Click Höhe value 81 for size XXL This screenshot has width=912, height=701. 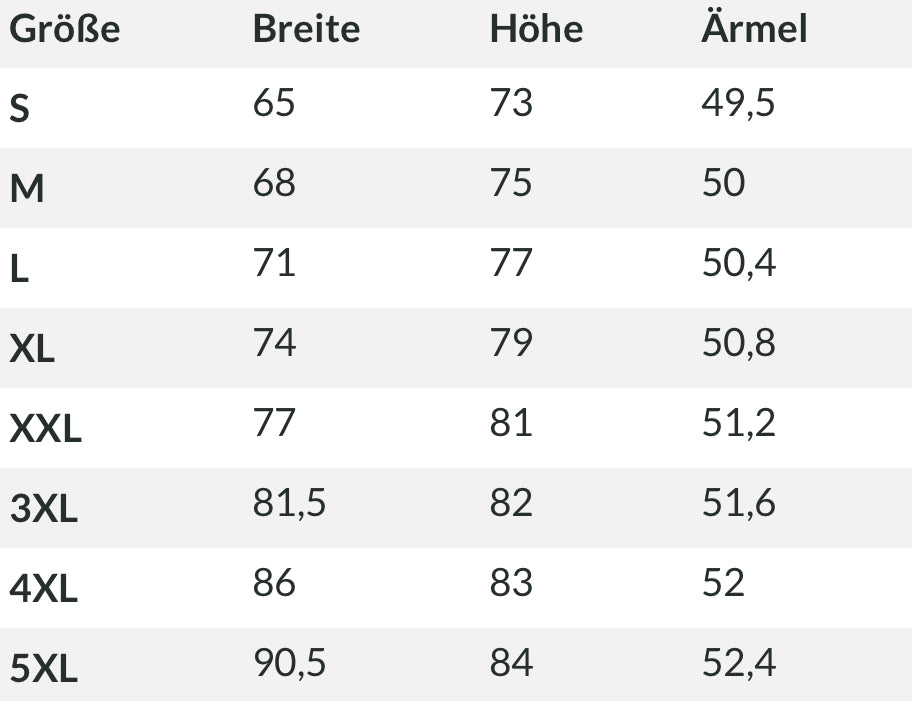click(x=511, y=423)
